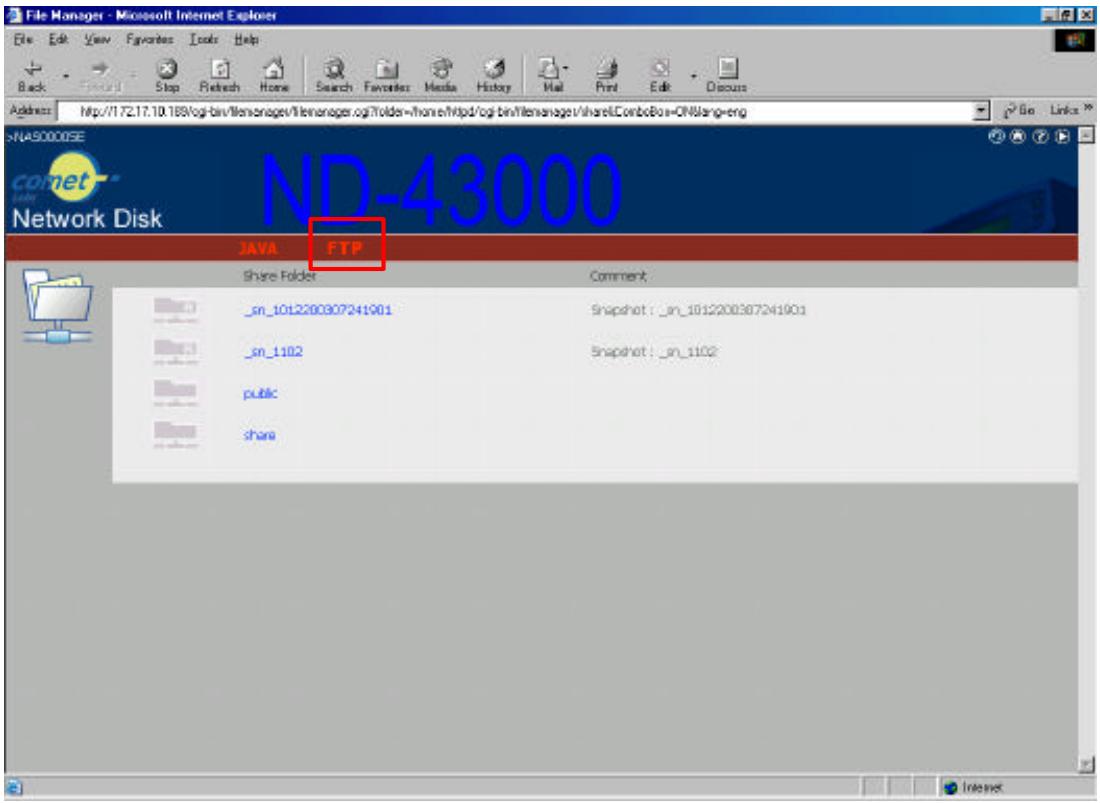
Task: Go back using the Back toolbar button
Action: click(32, 76)
